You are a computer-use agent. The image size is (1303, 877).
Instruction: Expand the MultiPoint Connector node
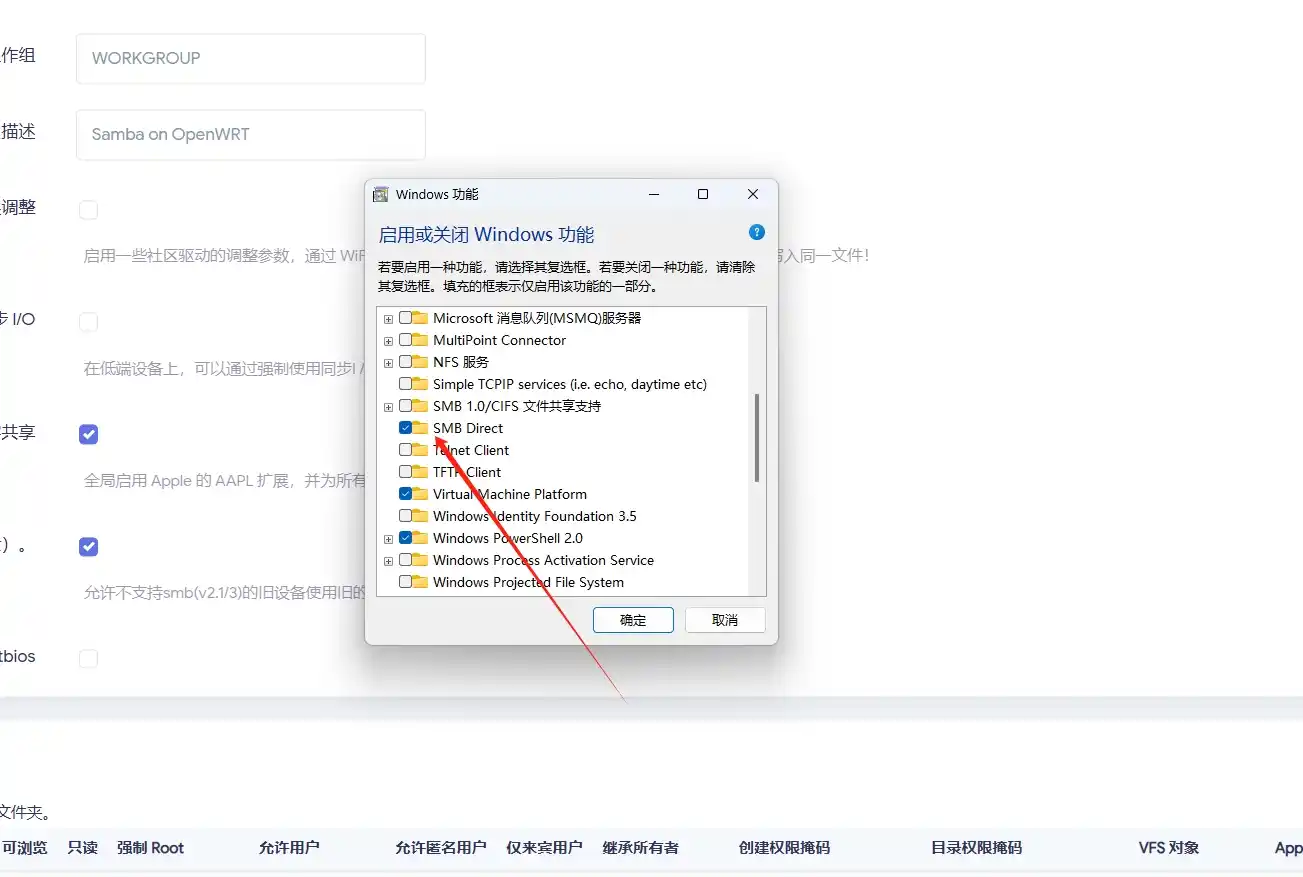[388, 341]
